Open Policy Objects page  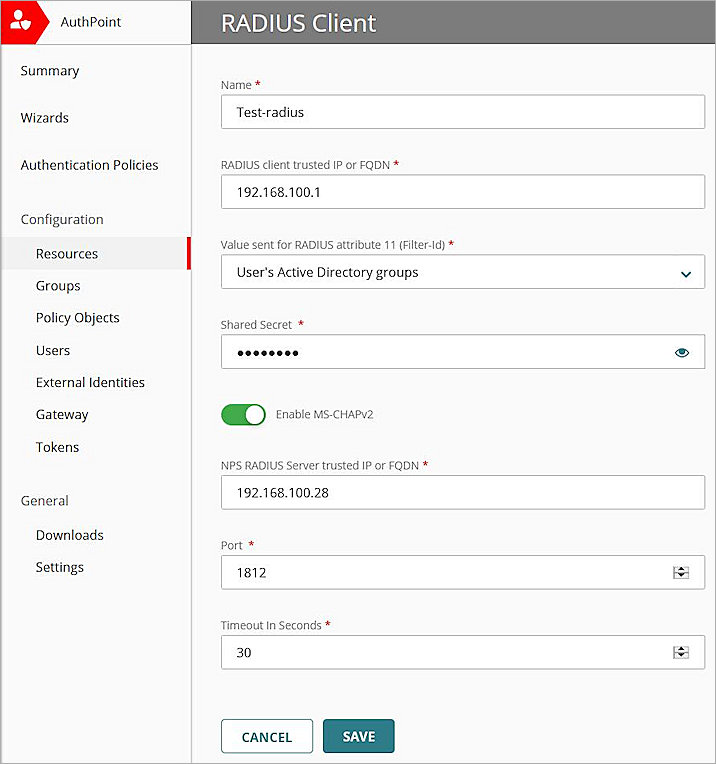(x=77, y=318)
